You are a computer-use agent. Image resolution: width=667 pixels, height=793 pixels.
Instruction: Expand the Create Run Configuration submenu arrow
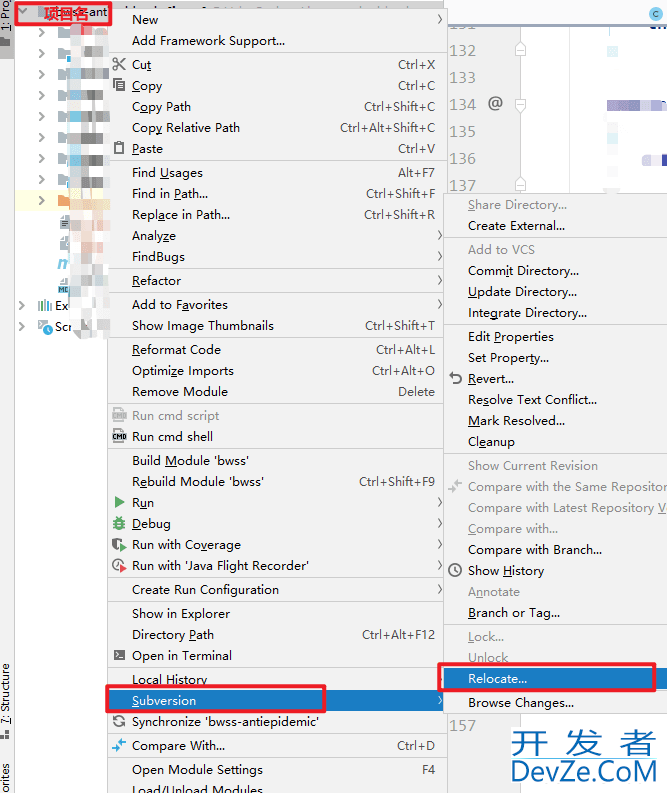[439, 589]
